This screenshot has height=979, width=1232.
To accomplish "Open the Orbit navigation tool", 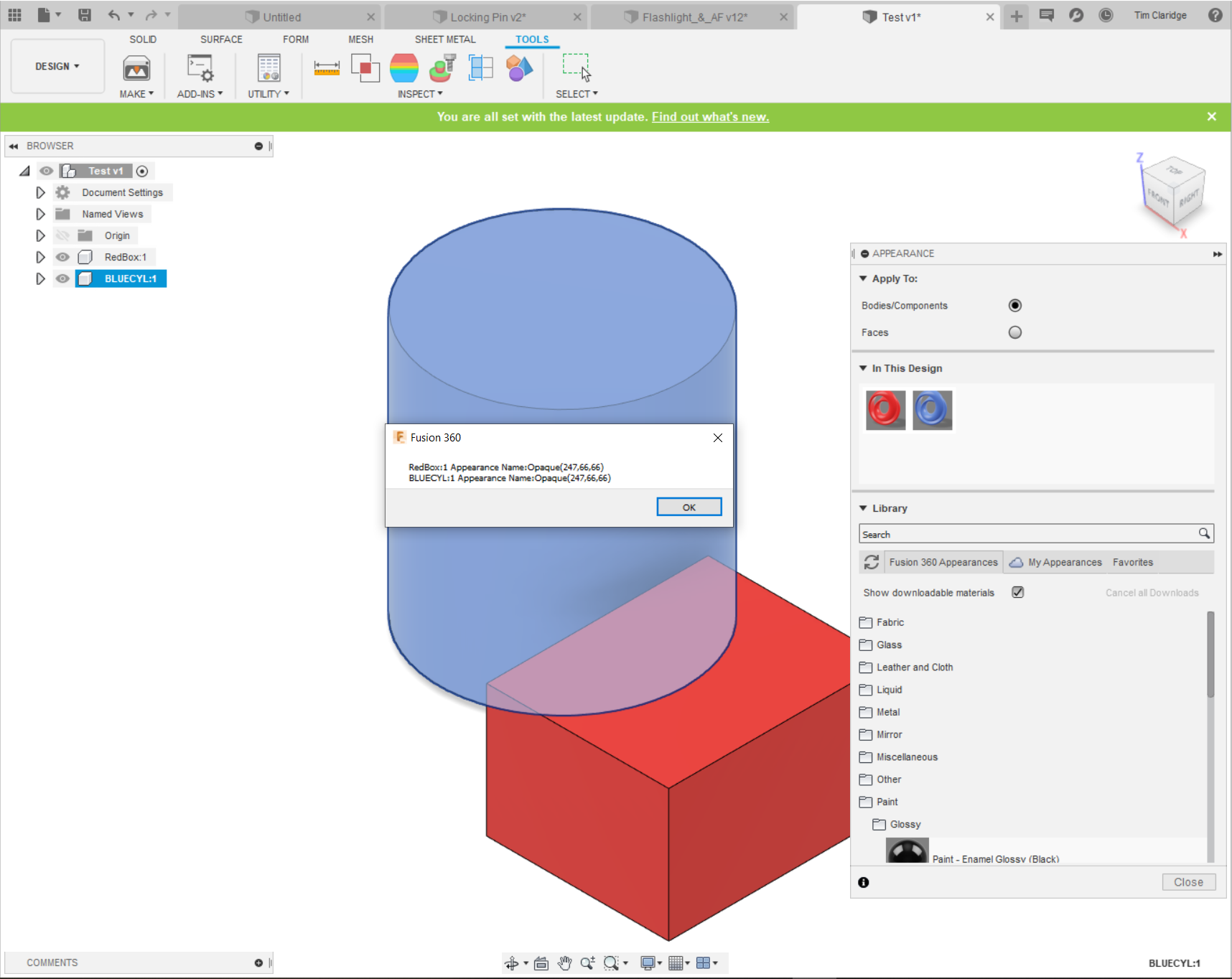I will (x=512, y=963).
